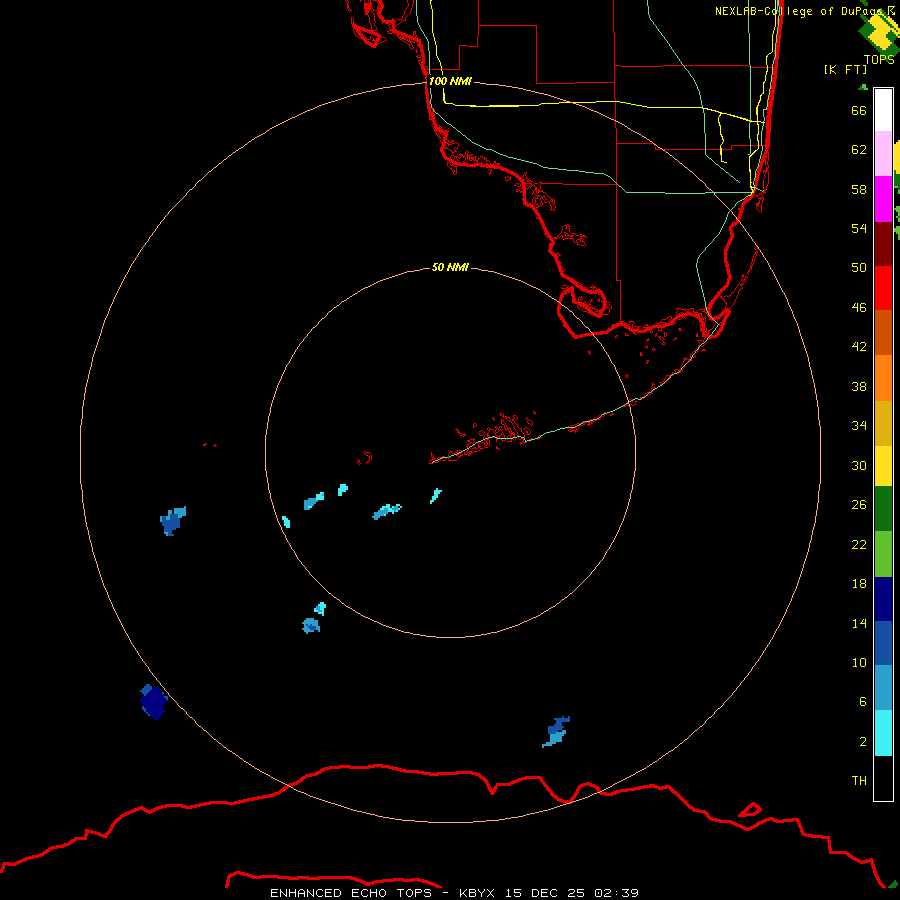Click legend value 46
The width and height of the screenshot is (900, 900).
[859, 308]
